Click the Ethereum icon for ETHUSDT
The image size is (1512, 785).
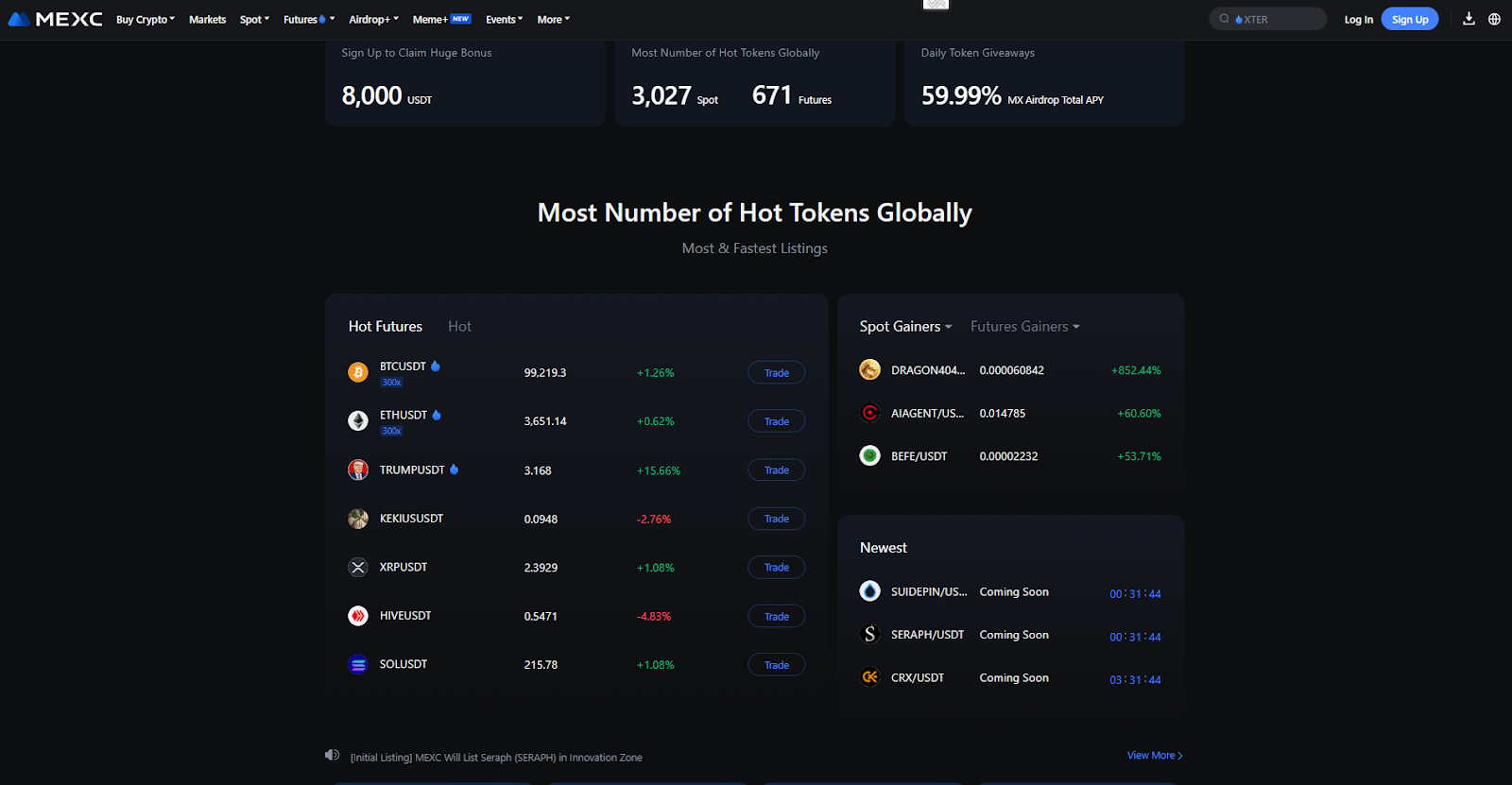358,420
